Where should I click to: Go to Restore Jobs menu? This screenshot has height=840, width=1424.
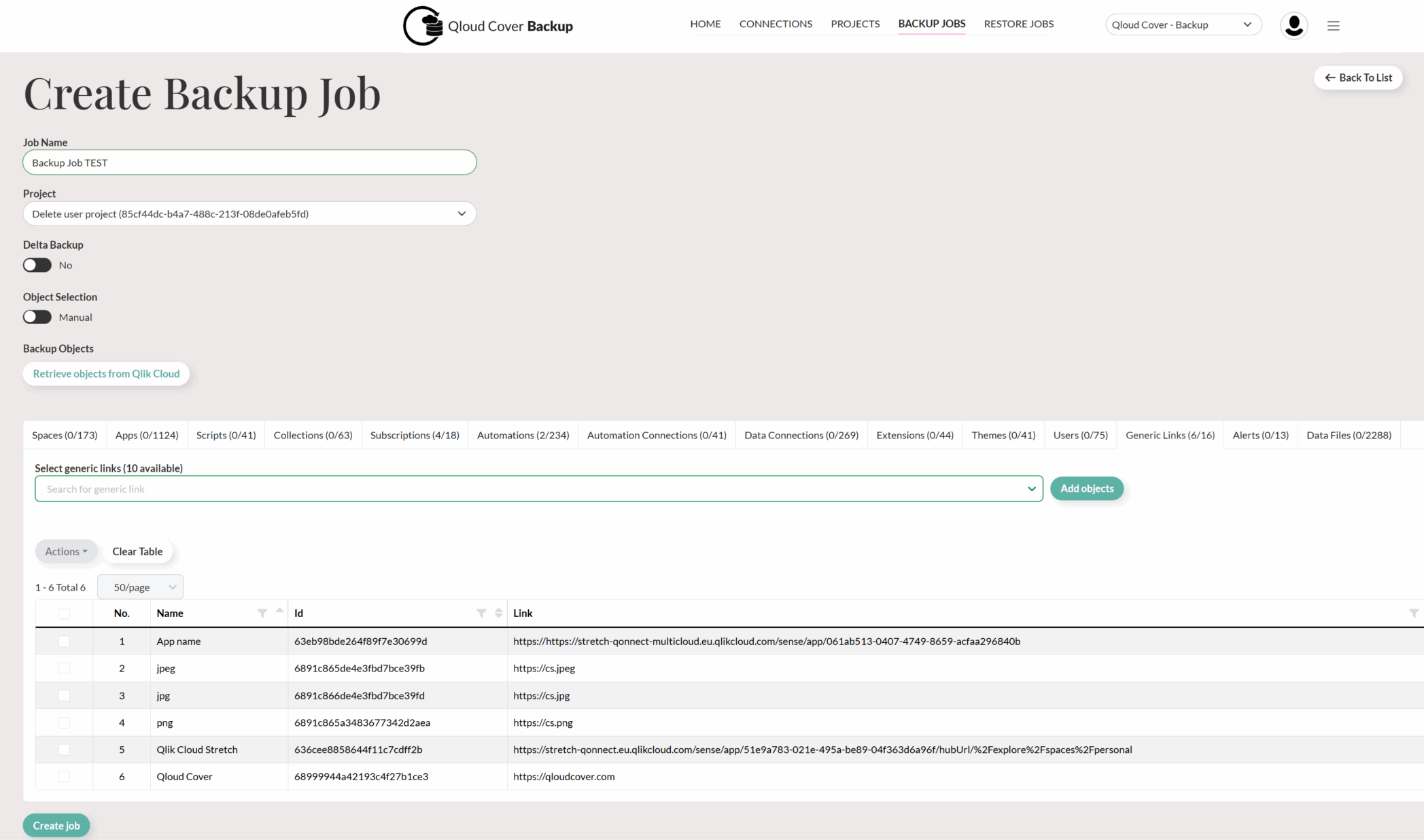[x=1018, y=24]
